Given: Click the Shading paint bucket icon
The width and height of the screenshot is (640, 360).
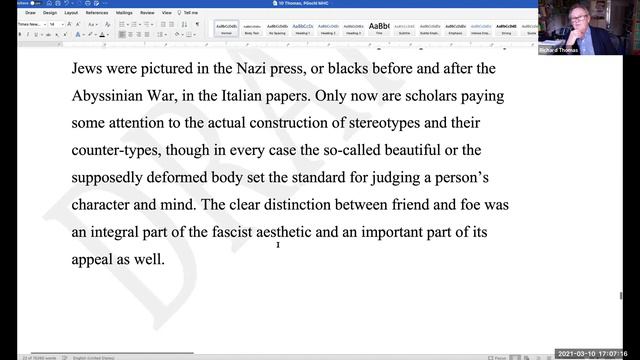Looking at the screenshot, I should click(x=177, y=35).
